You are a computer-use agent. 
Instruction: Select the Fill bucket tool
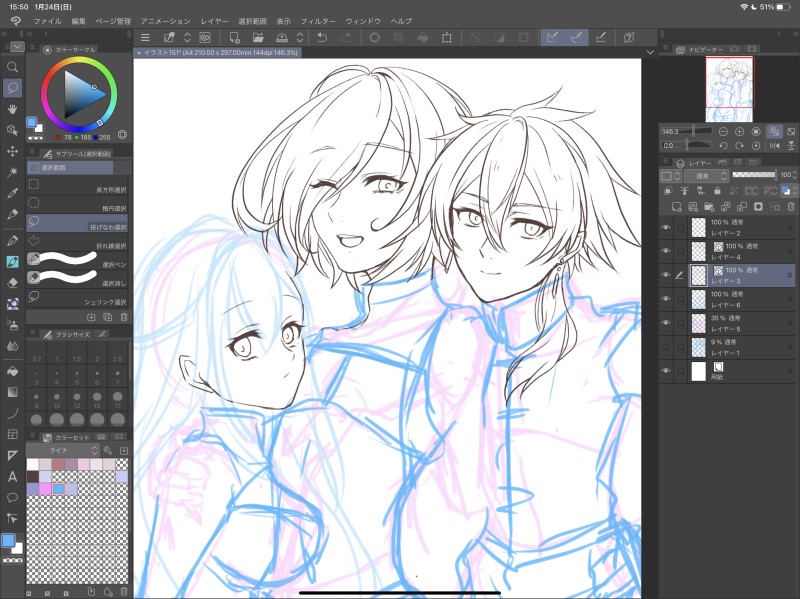point(13,371)
